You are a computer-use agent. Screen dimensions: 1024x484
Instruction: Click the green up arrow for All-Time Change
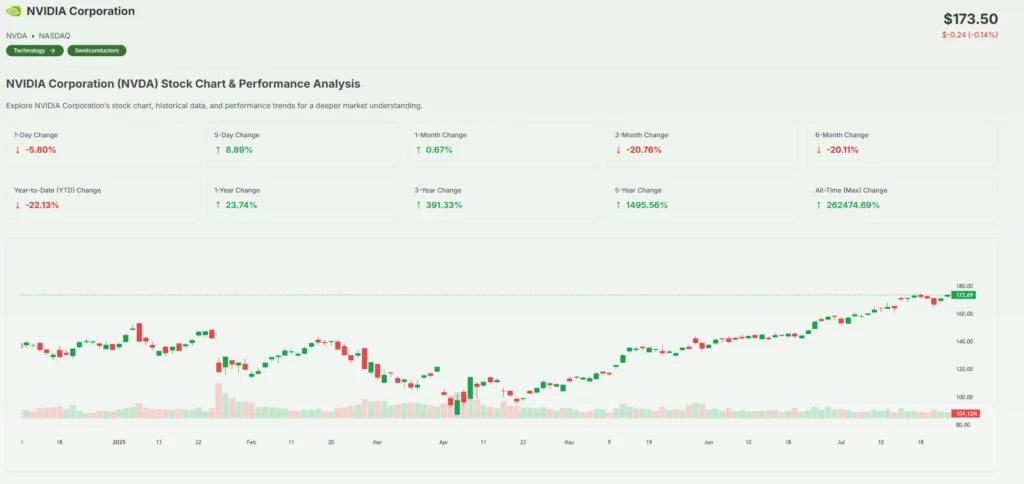click(818, 205)
